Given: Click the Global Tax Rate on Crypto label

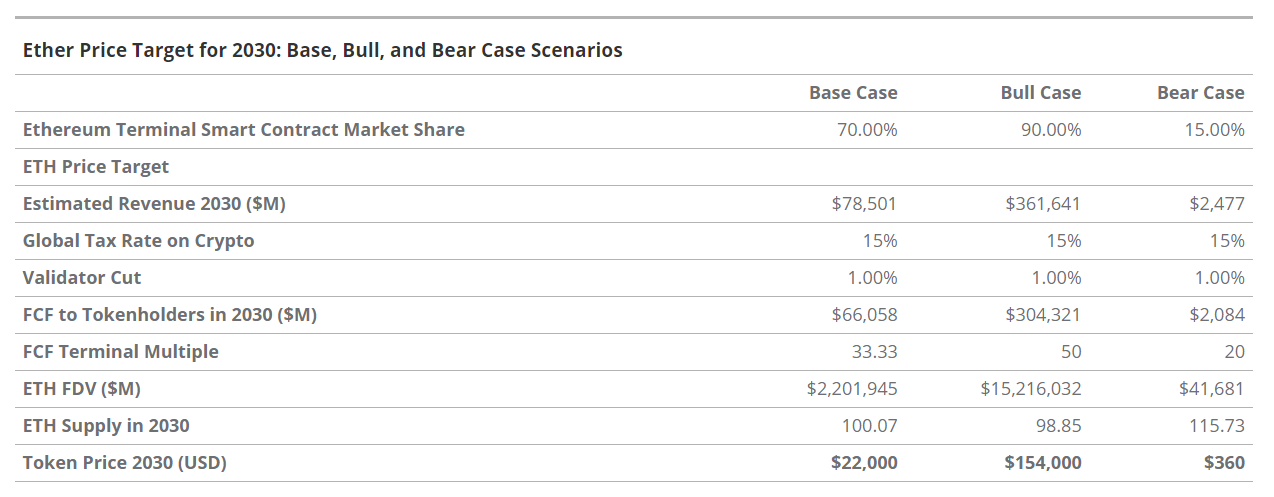Looking at the screenshot, I should pyautogui.click(x=138, y=241).
